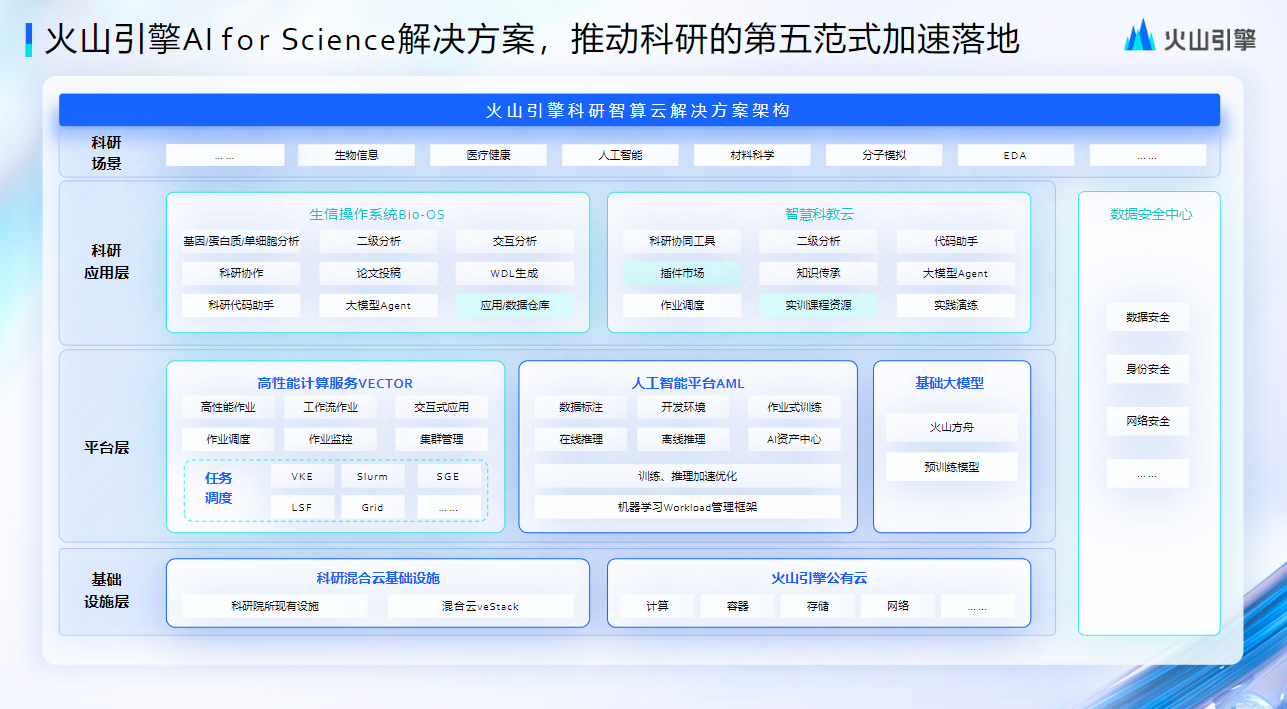Screen dimensions: 1287x709
Task: Click the 科研协作 box
Action: (241, 273)
